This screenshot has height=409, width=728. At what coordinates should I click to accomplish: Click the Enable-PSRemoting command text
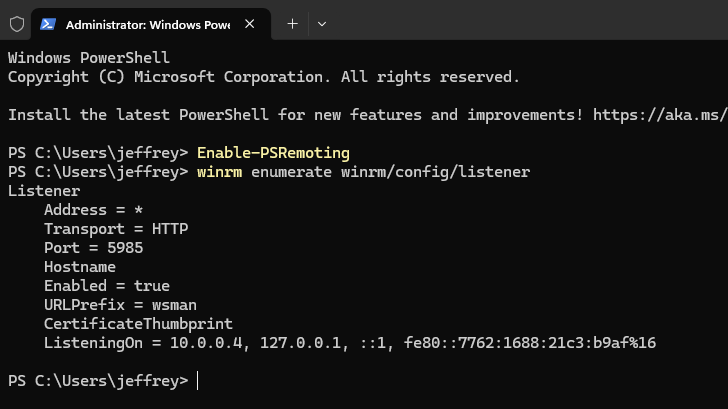click(273, 153)
